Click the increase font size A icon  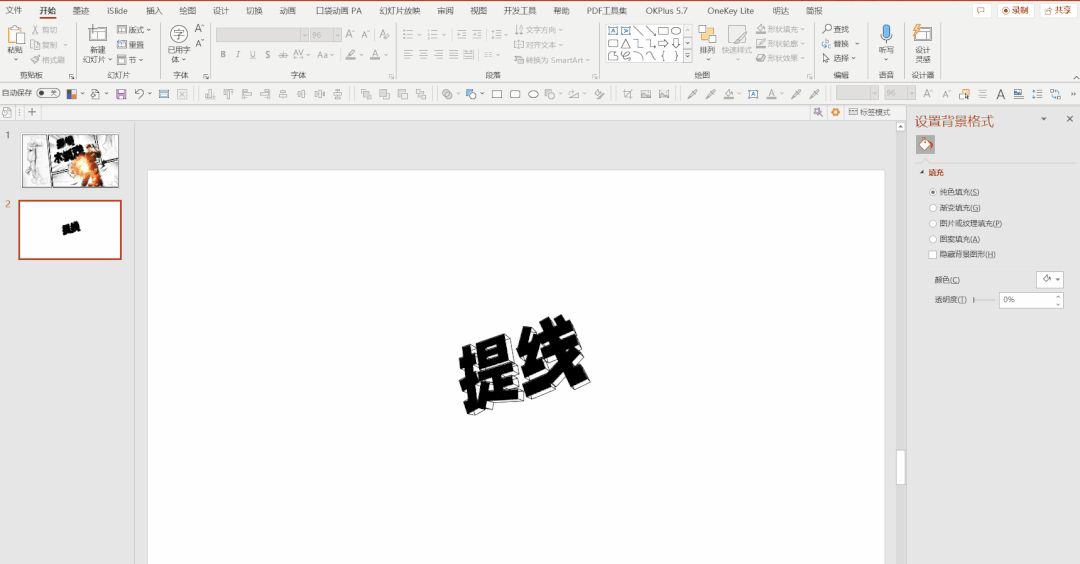pyautogui.click(x=350, y=34)
